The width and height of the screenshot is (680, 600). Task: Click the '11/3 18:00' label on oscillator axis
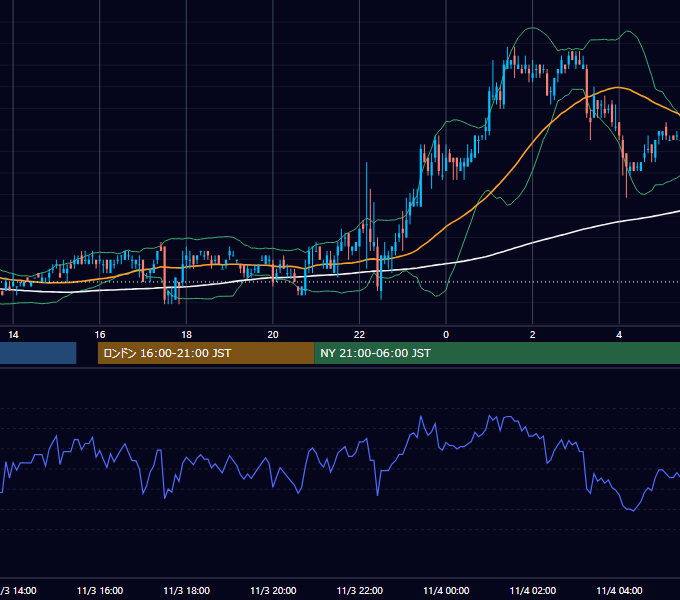click(x=186, y=591)
